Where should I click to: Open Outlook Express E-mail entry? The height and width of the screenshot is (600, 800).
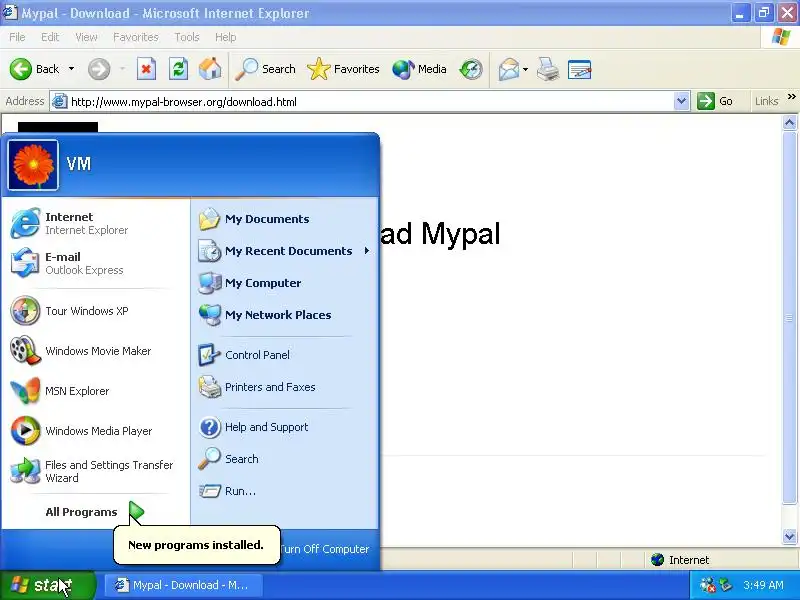pyautogui.click(x=96, y=263)
